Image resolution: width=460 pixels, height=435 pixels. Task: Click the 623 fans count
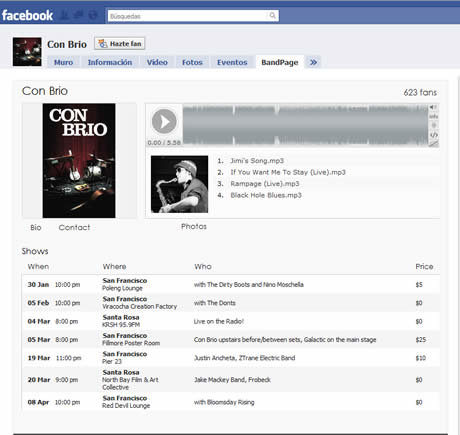point(420,92)
